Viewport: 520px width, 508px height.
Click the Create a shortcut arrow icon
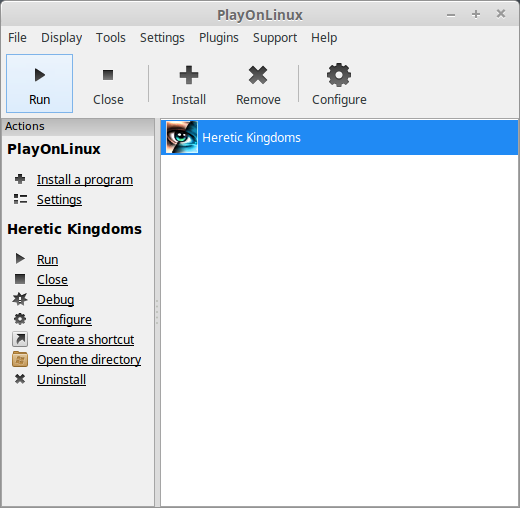click(20, 339)
